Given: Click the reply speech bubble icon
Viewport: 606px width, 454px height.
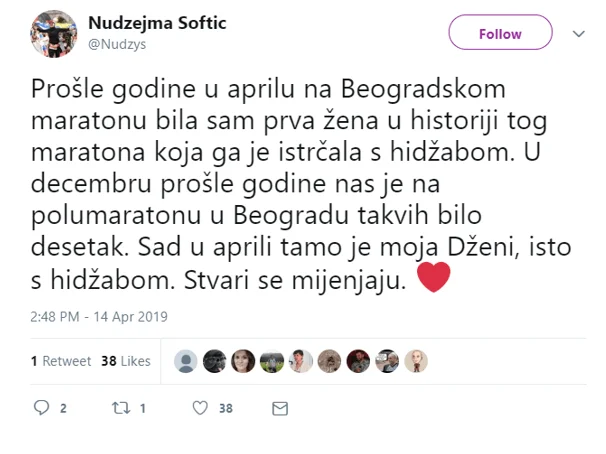Looking at the screenshot, I should 41,408.
